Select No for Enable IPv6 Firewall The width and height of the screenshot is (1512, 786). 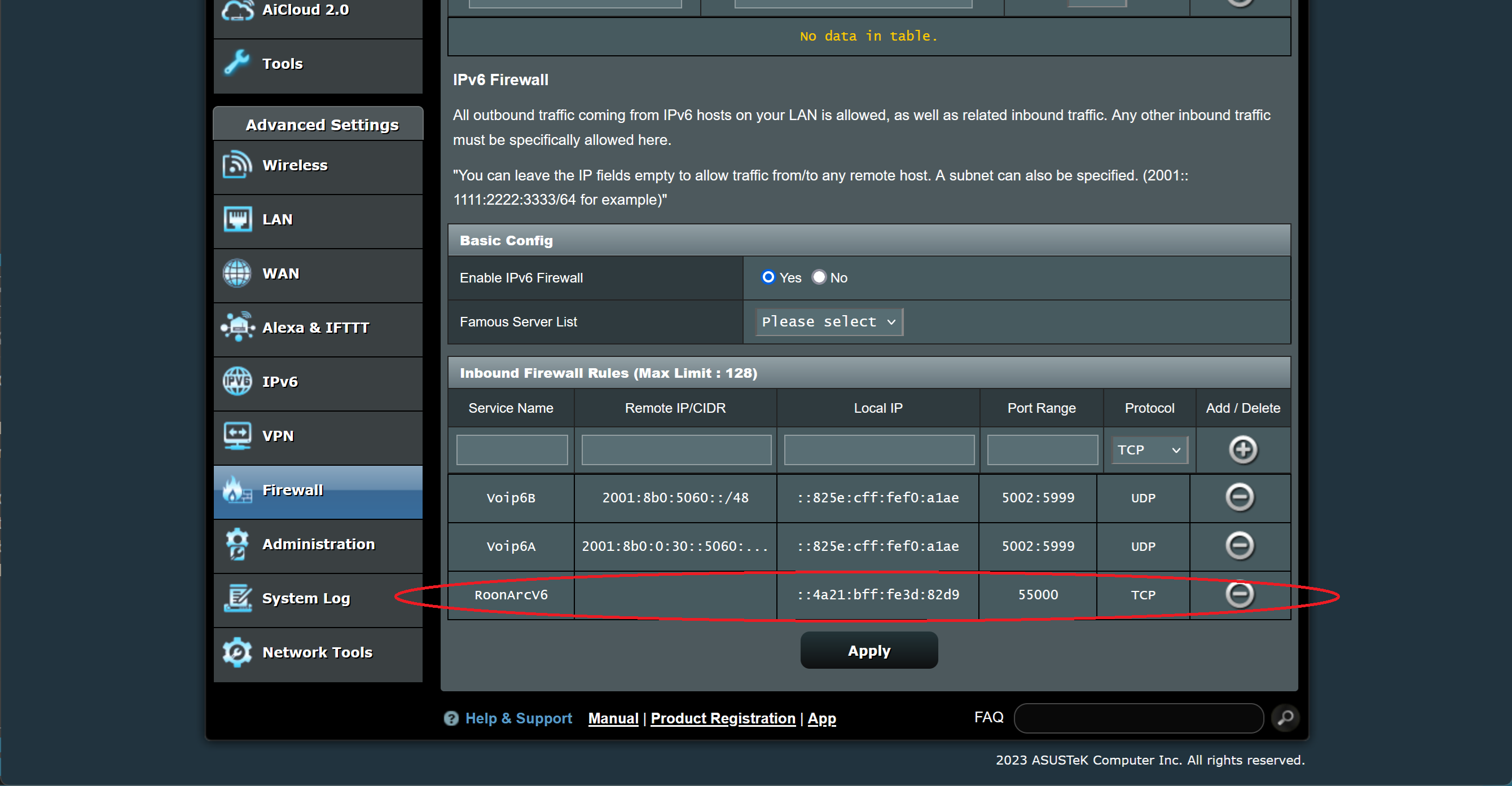(819, 277)
